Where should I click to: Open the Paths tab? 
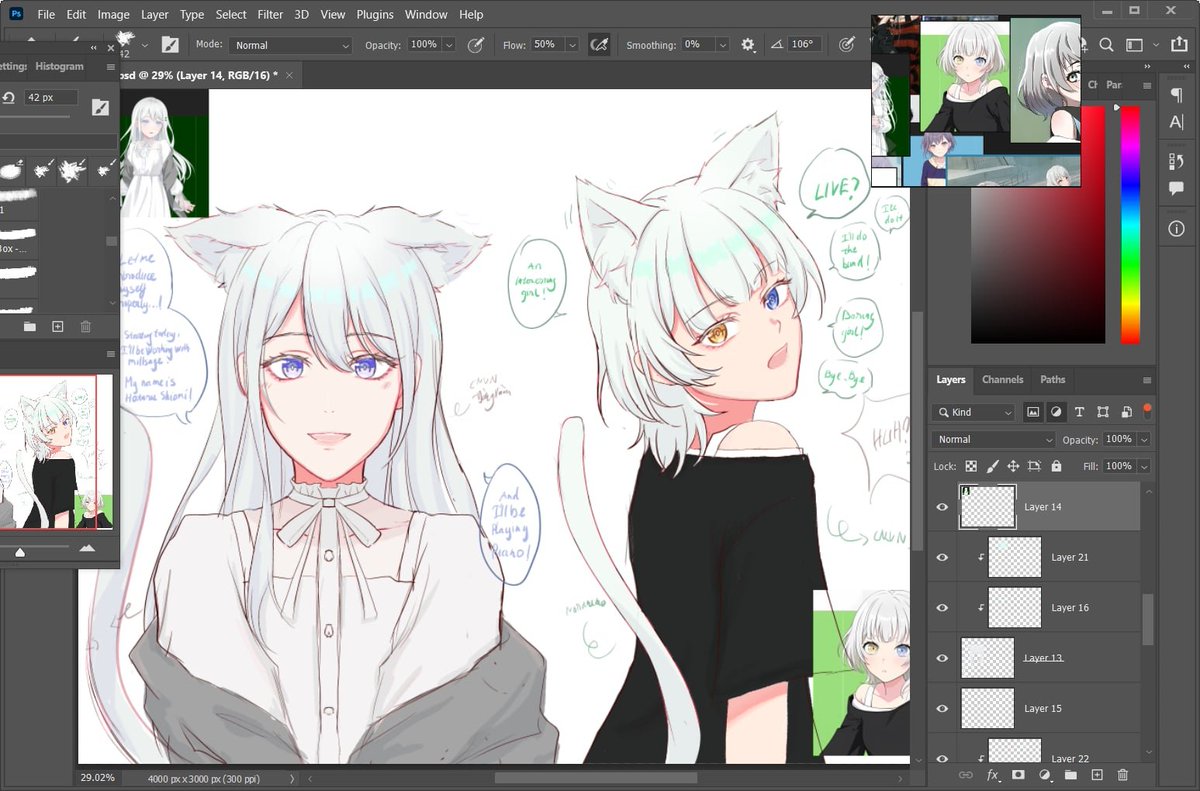coord(1053,380)
